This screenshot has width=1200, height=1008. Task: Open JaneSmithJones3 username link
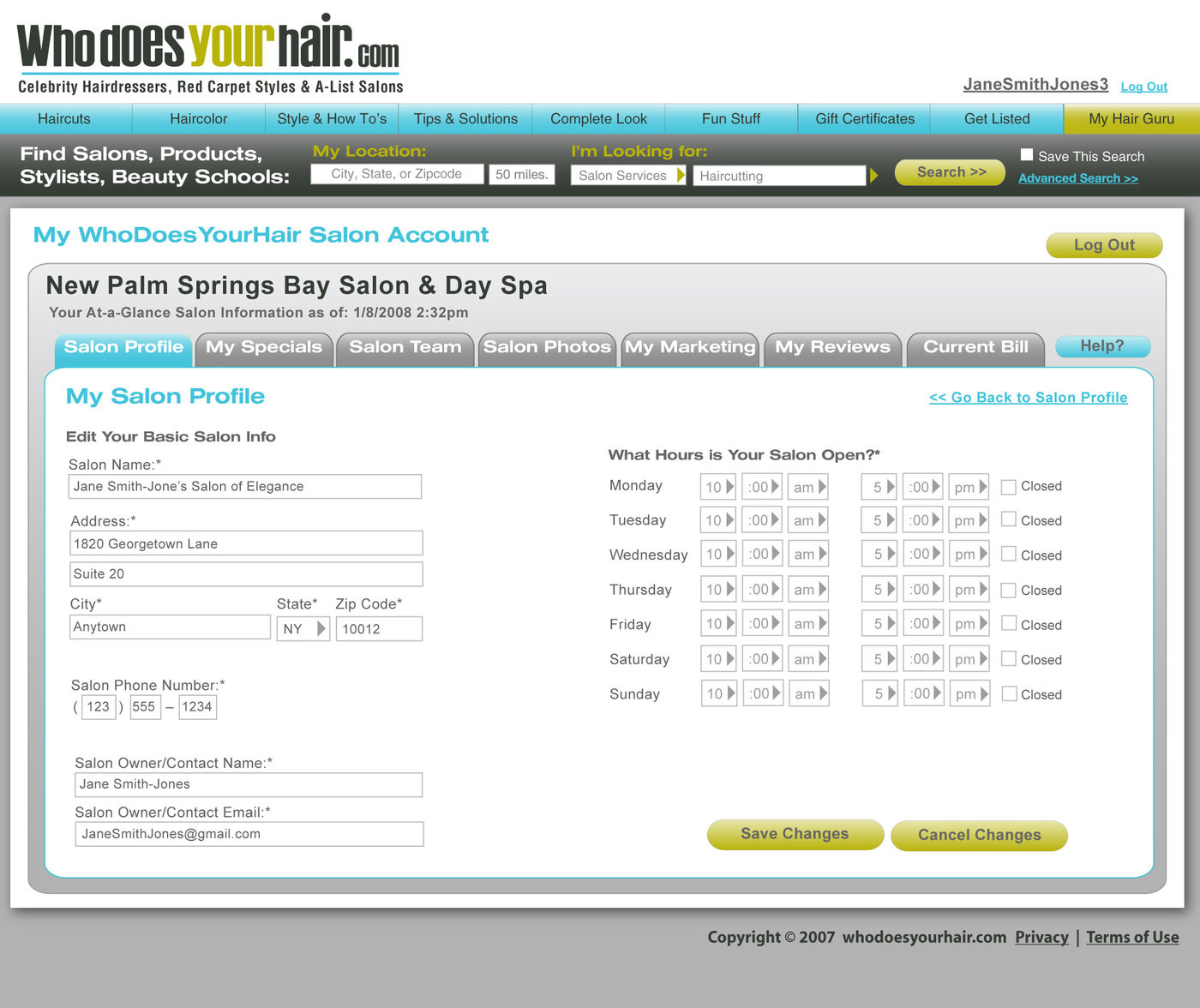[x=1035, y=84]
